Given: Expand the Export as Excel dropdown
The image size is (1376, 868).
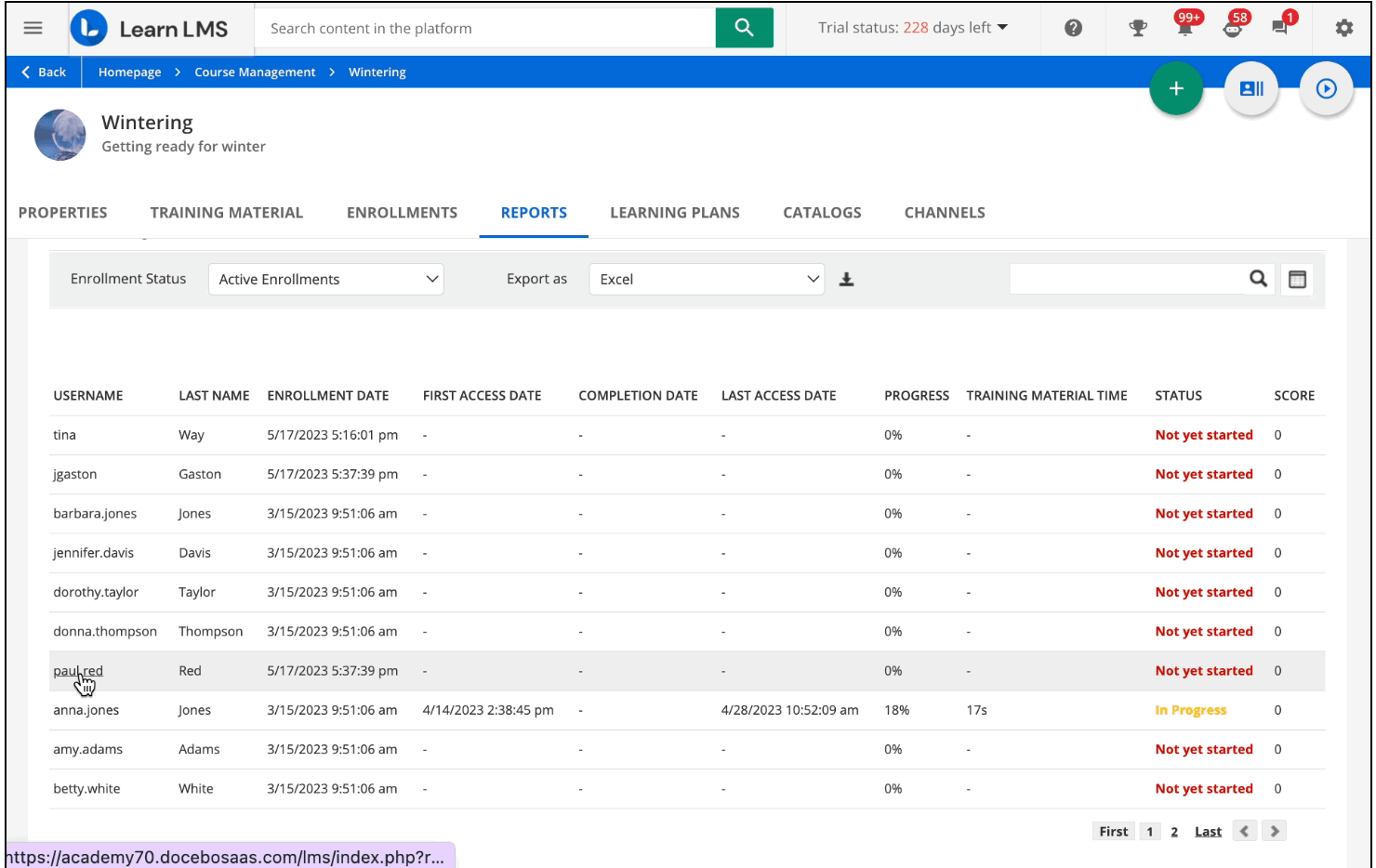Looking at the screenshot, I should pyautogui.click(x=707, y=280).
